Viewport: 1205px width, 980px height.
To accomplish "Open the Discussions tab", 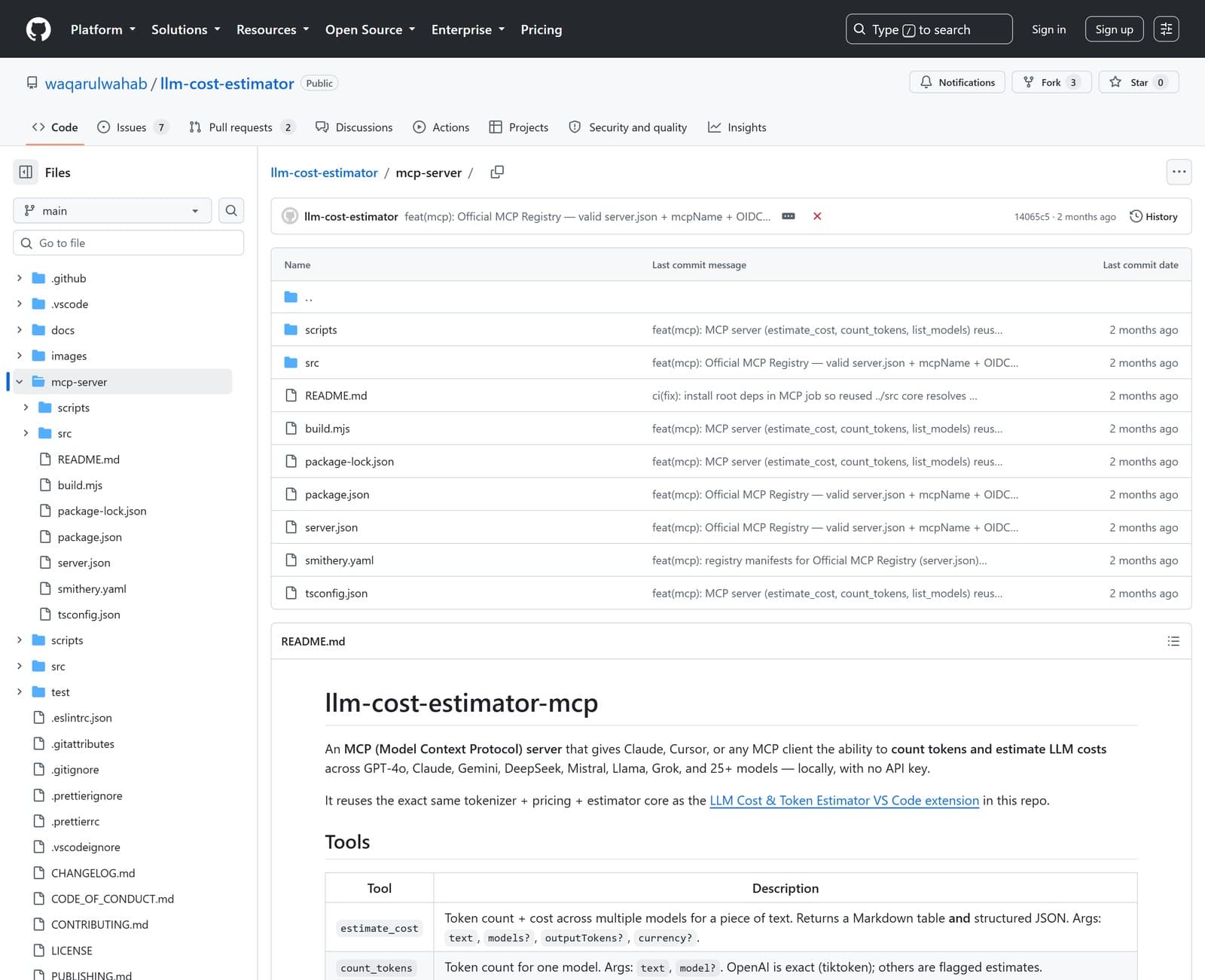I will click(x=354, y=127).
